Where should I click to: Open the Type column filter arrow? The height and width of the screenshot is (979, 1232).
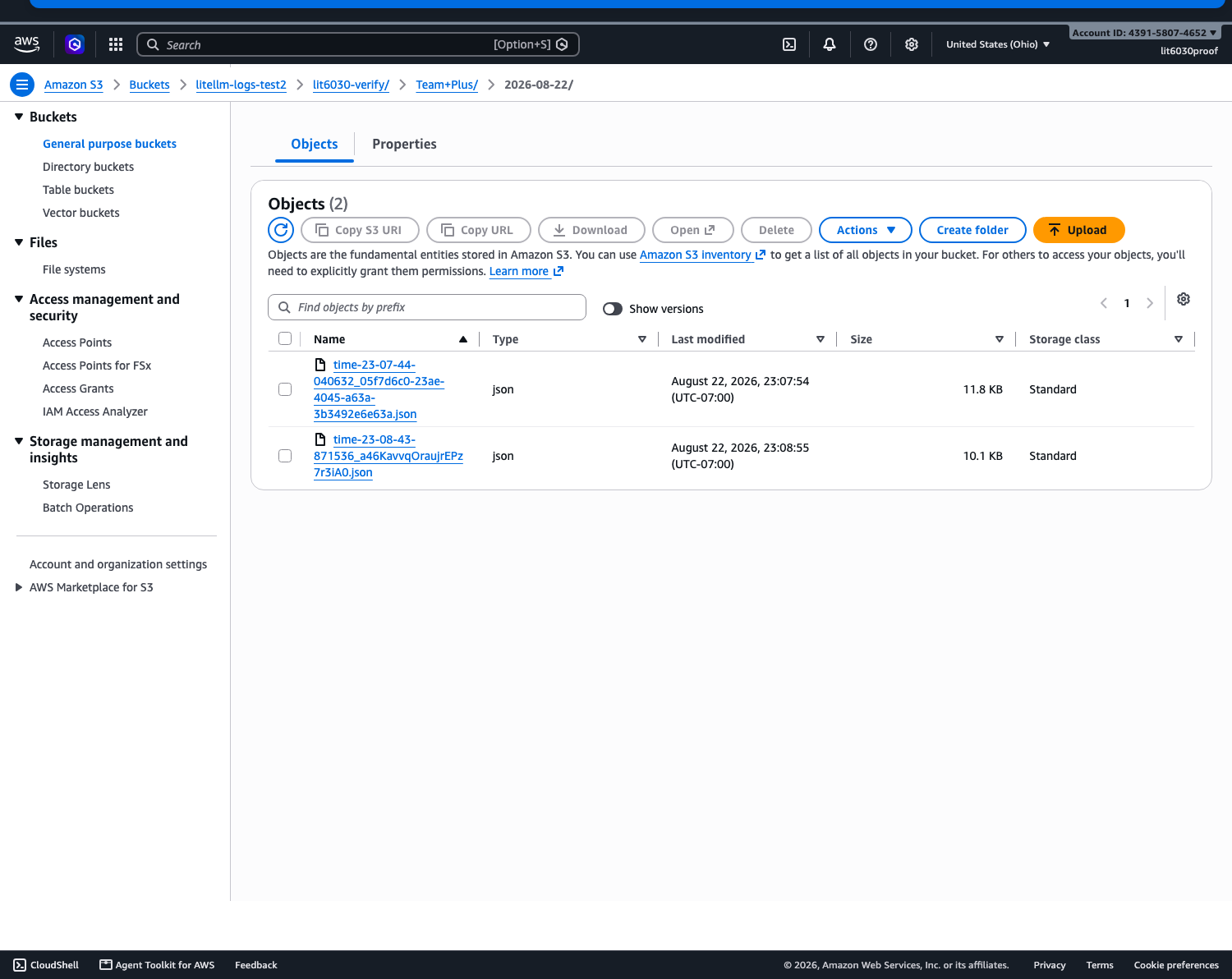tap(642, 339)
